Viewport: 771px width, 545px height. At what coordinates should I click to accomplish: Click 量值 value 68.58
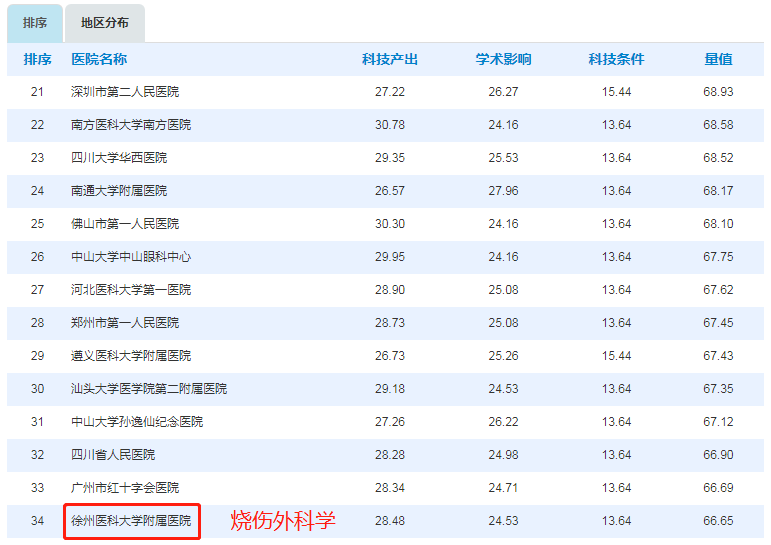coord(718,125)
